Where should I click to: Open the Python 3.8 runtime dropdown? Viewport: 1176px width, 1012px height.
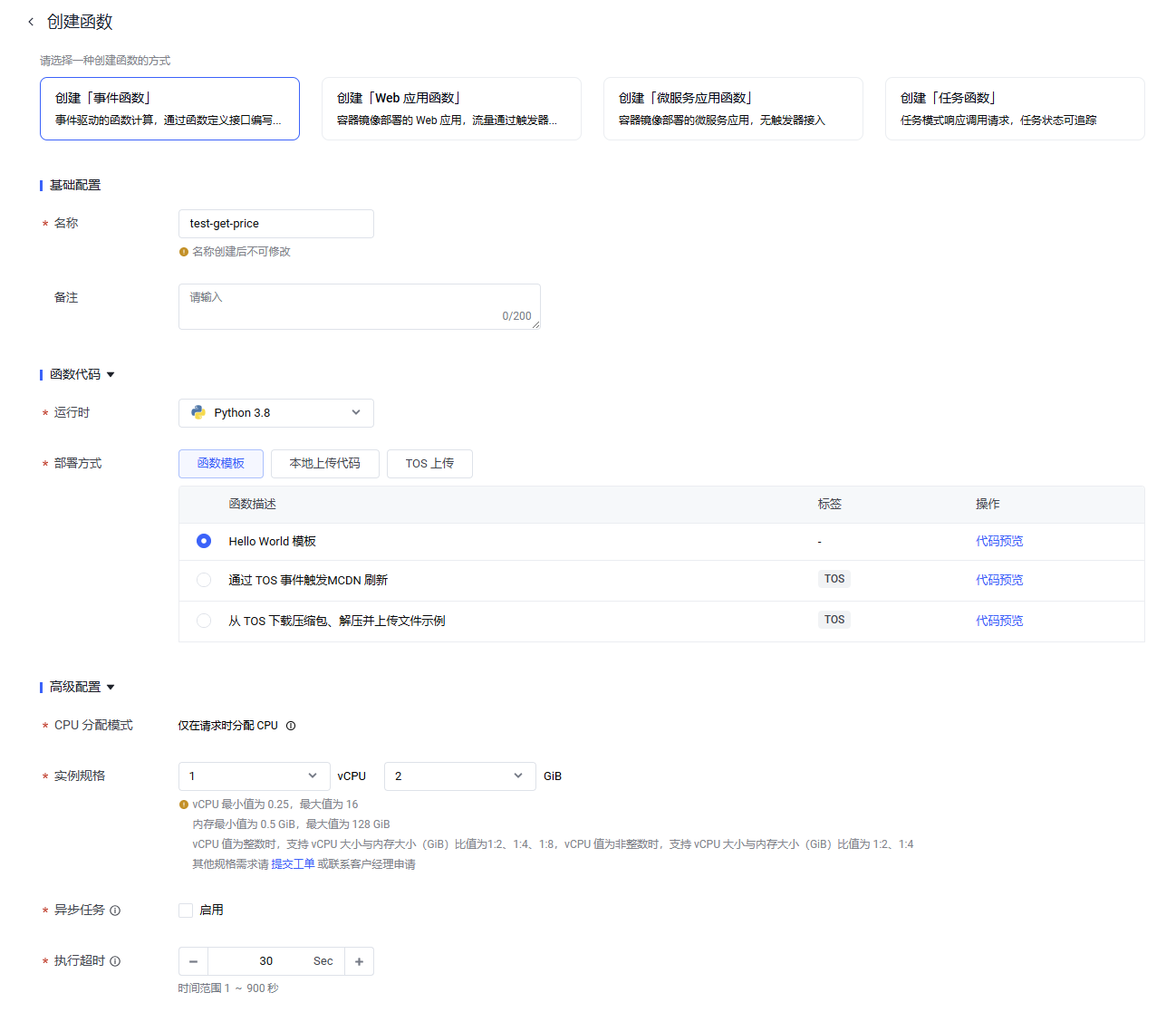[x=275, y=413]
